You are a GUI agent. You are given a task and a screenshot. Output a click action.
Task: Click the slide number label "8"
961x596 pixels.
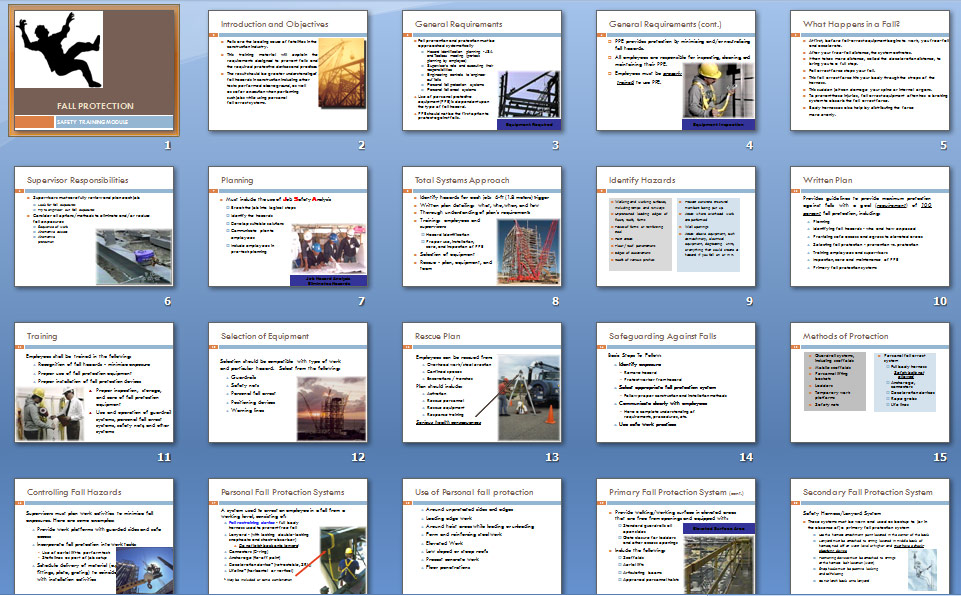click(x=555, y=301)
